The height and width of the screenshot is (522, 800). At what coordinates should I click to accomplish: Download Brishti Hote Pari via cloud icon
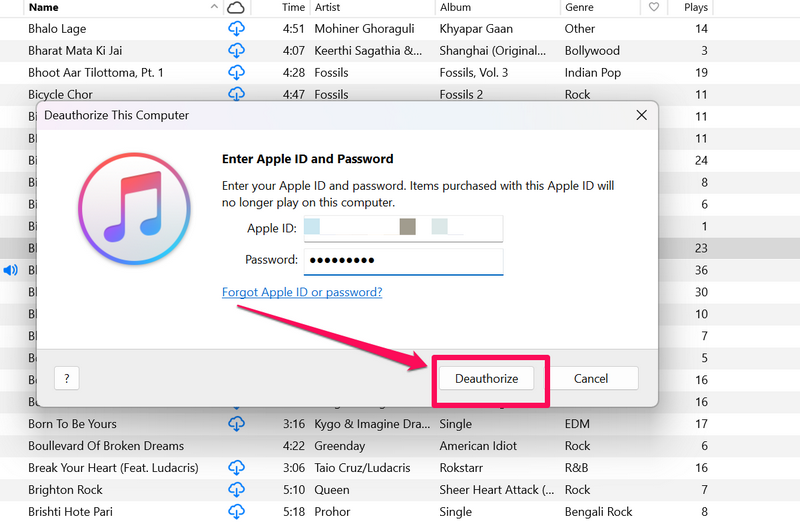tap(236, 511)
